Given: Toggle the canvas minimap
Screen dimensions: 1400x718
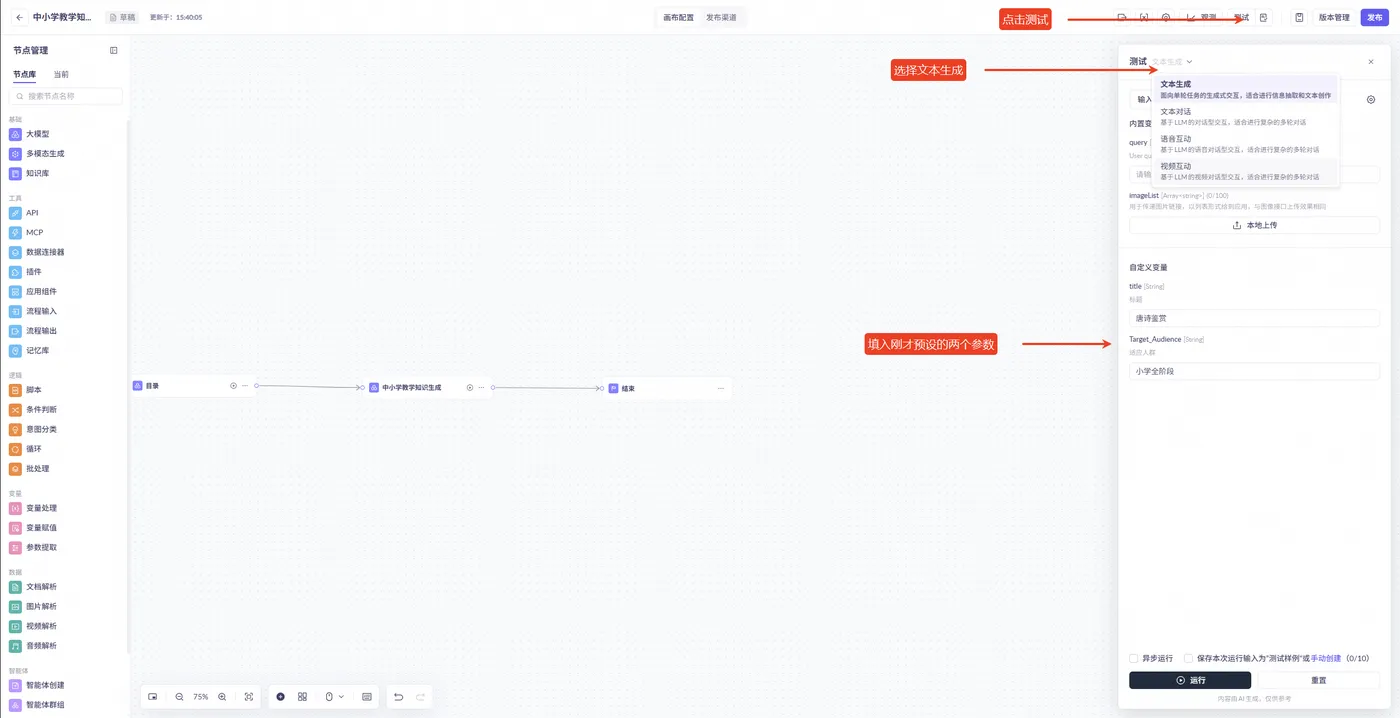Looking at the screenshot, I should (x=153, y=696).
